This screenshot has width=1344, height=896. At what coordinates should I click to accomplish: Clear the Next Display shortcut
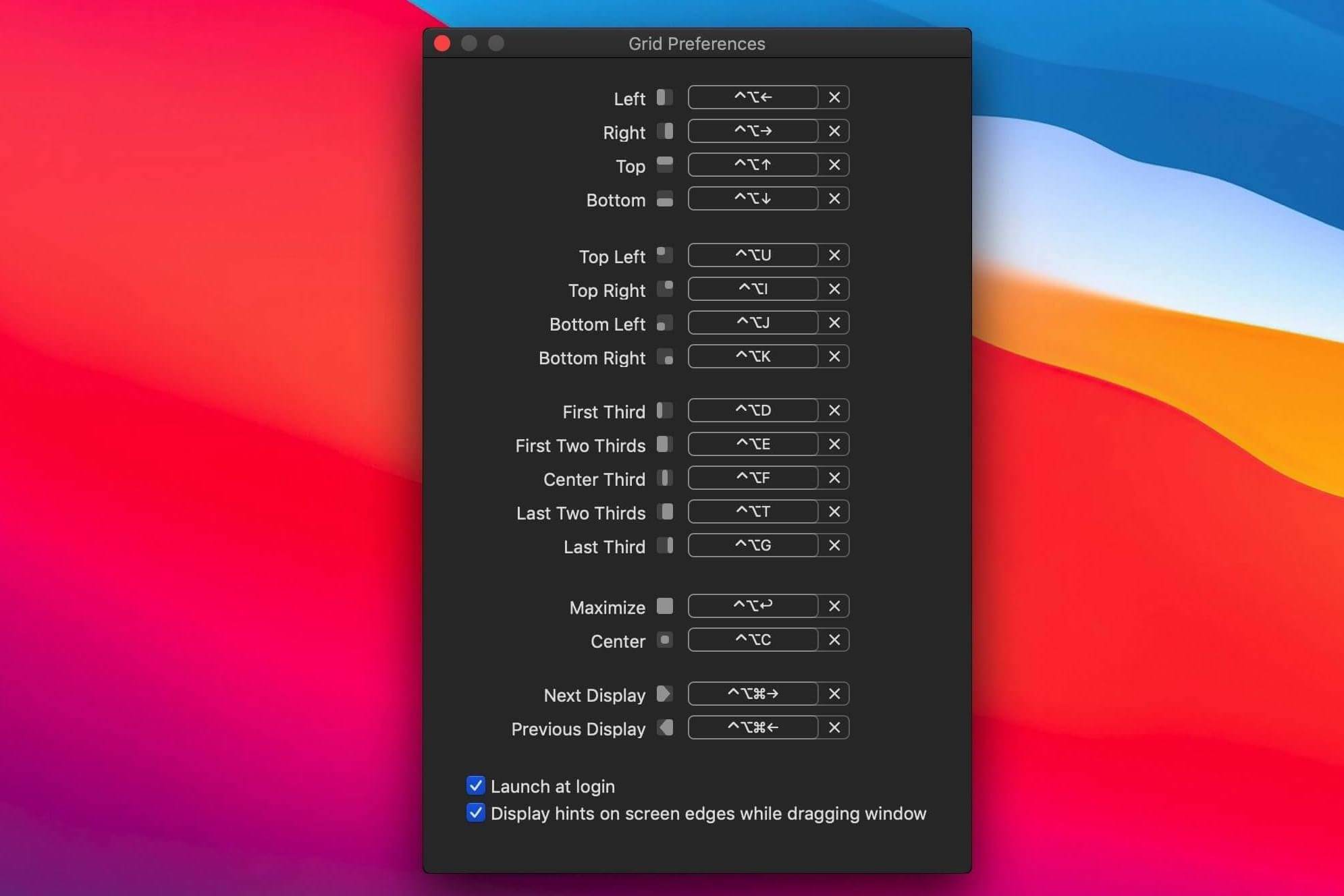point(834,694)
